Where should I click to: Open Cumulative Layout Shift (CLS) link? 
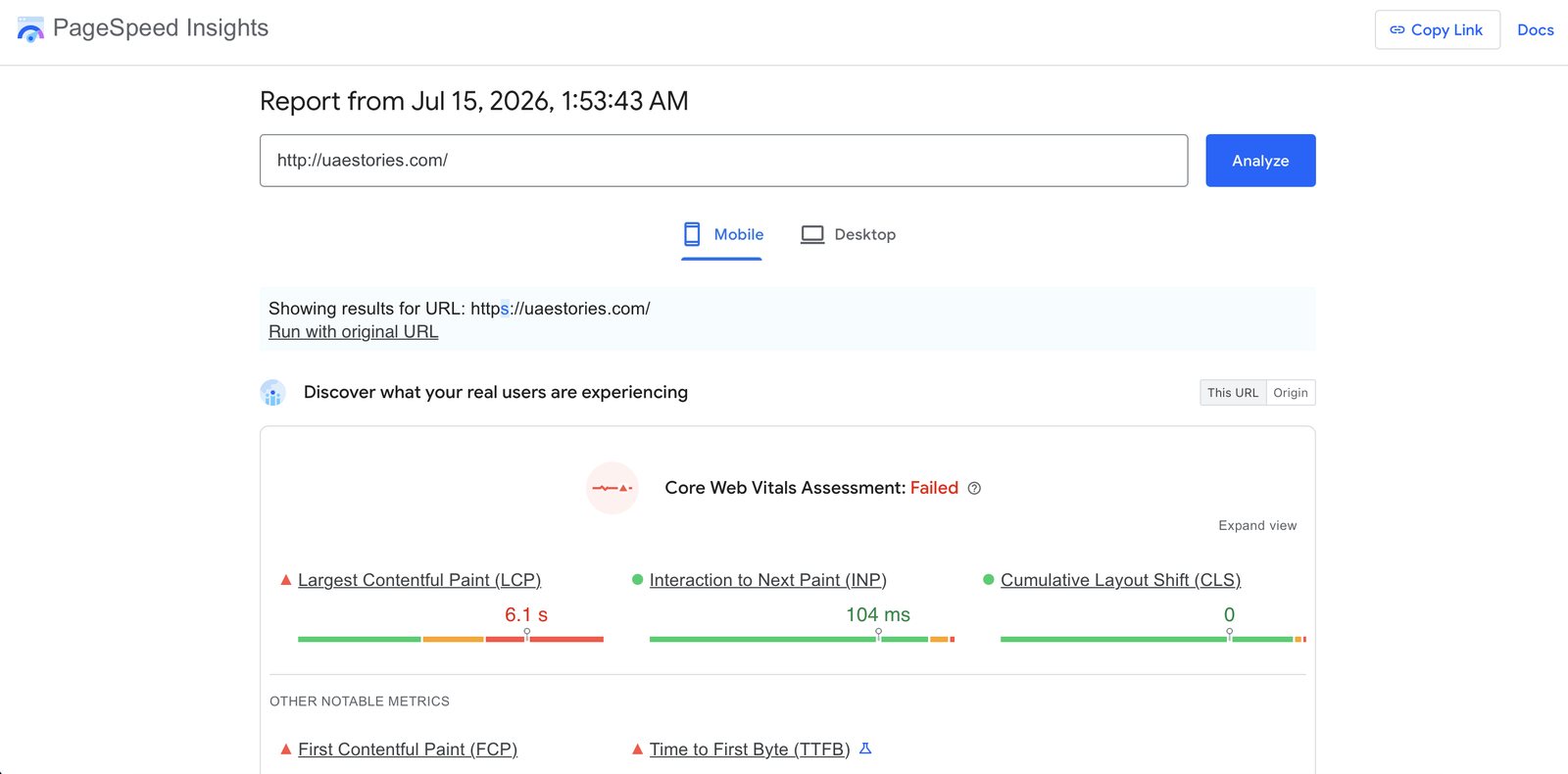coord(1121,580)
